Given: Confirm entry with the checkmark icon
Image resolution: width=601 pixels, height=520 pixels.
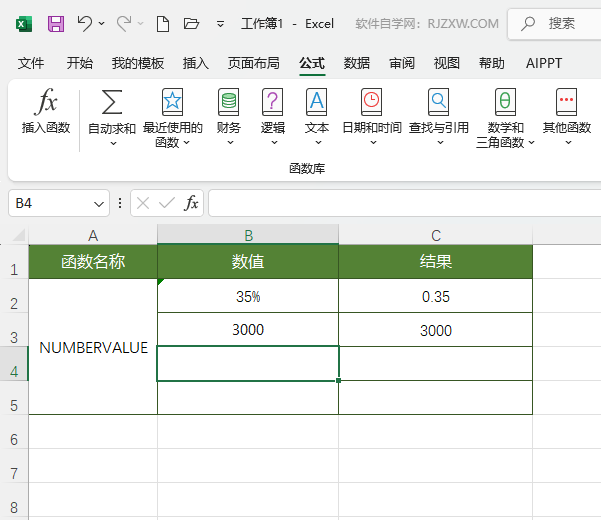Looking at the screenshot, I should (167, 203).
